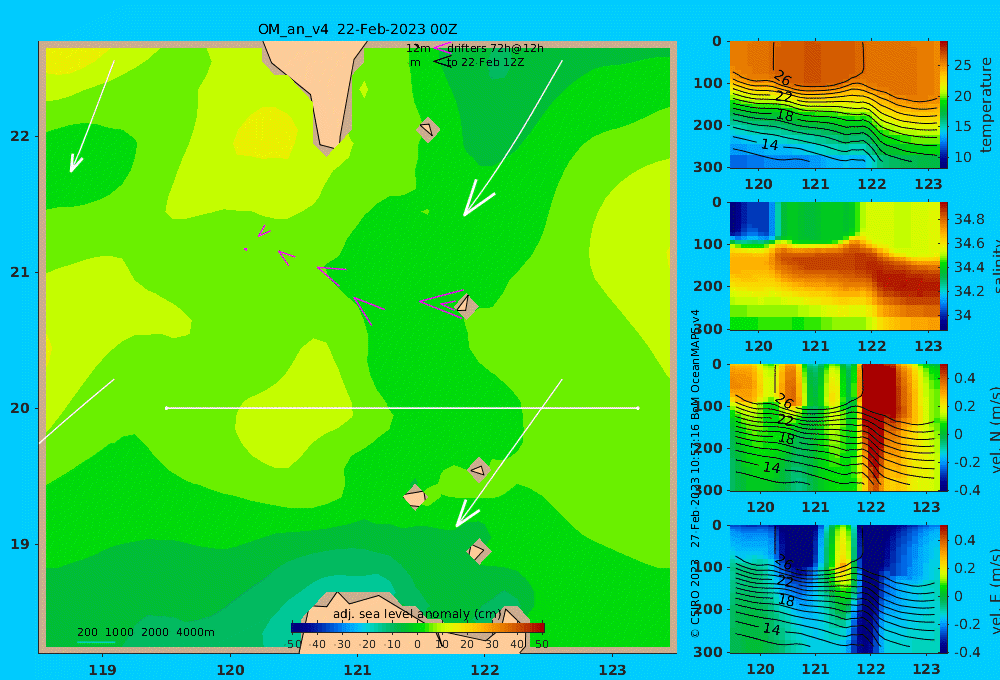Viewport: 1000px width, 680px height.
Task: Click the island marker just below 19N
Action: (478, 551)
